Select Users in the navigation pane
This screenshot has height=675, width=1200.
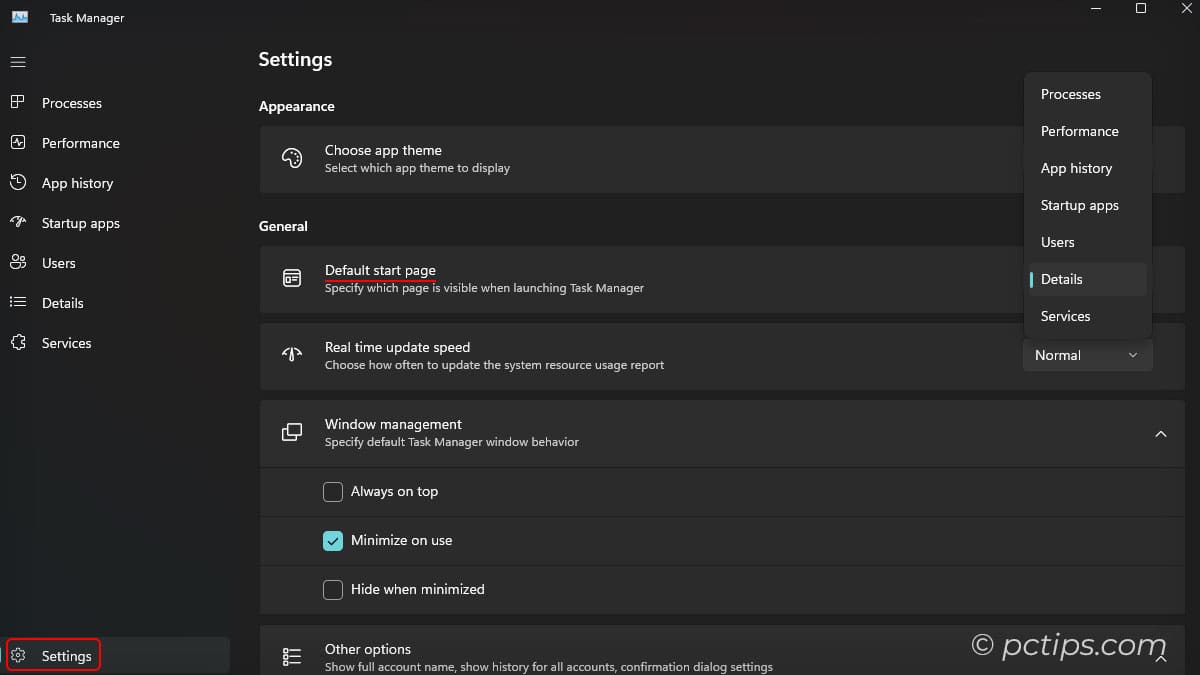tap(18, 263)
